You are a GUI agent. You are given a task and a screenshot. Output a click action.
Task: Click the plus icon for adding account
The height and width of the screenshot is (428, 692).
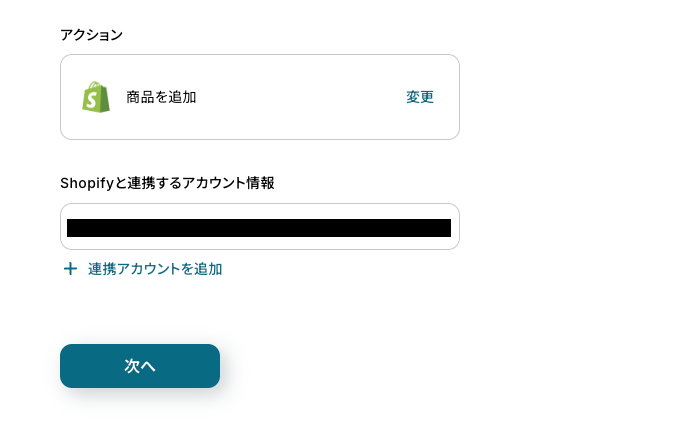tap(70, 269)
